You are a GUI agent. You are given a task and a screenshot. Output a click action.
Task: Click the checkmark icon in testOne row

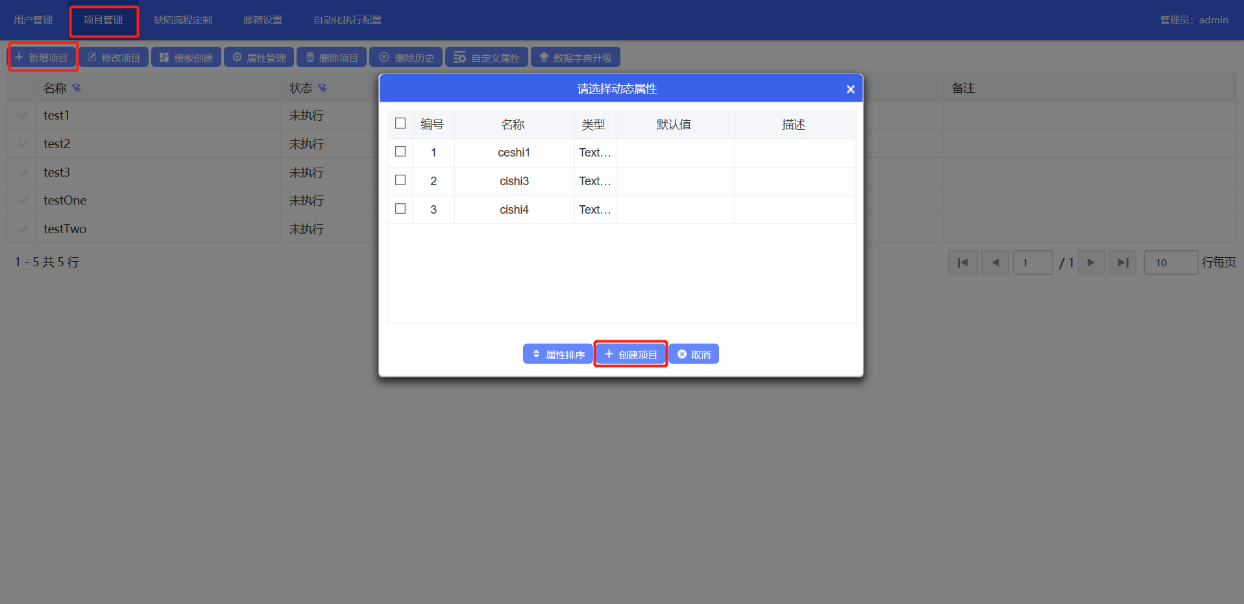click(x=24, y=200)
